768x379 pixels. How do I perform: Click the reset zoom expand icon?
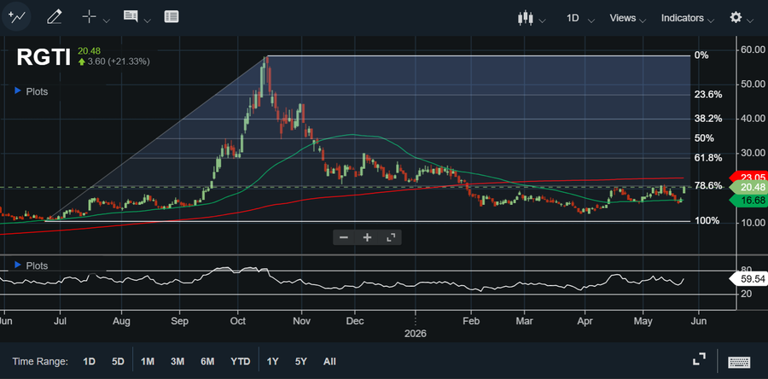390,237
